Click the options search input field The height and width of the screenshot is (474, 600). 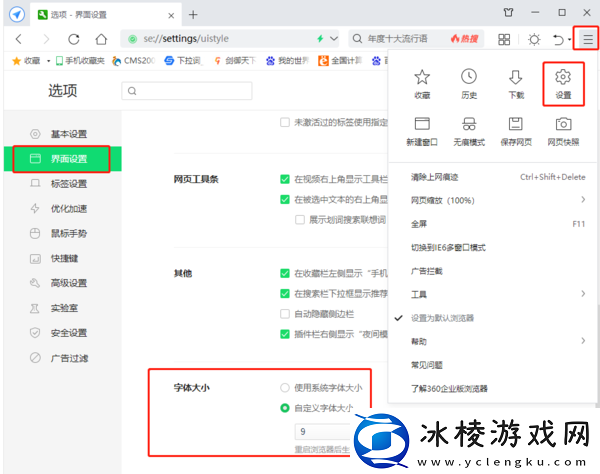point(187,91)
